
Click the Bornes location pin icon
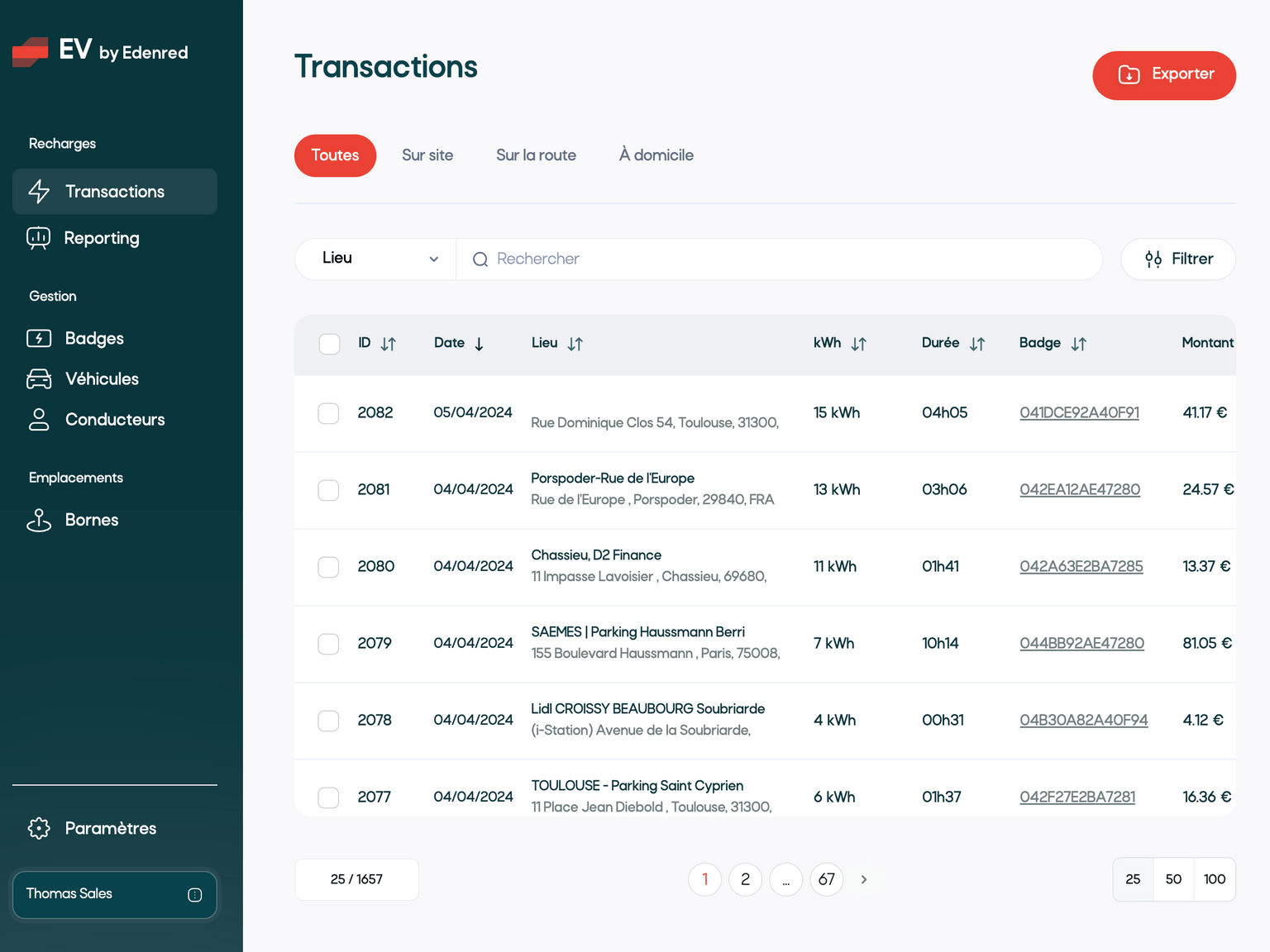(39, 520)
